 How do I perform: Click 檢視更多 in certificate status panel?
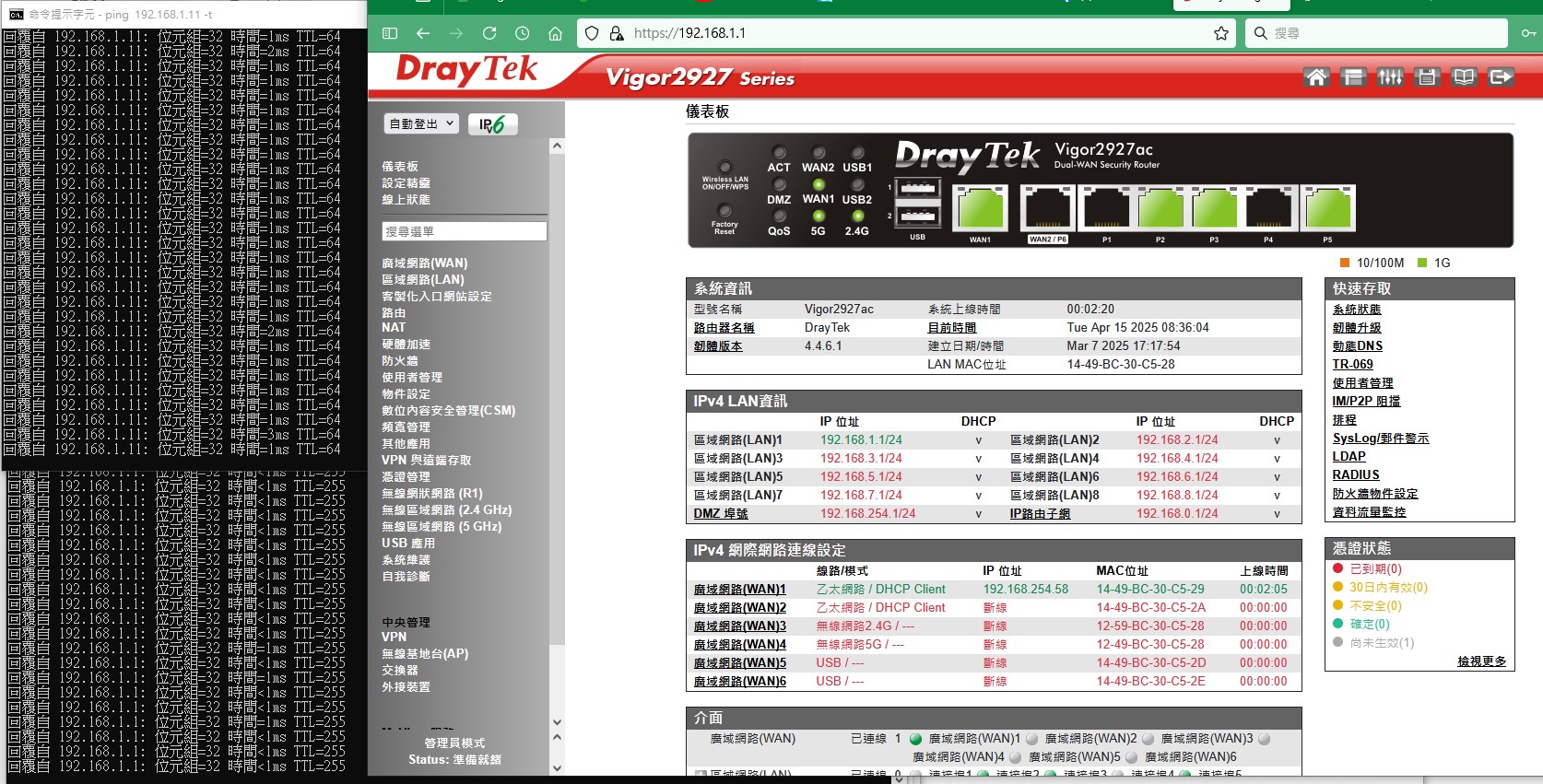(x=1481, y=661)
